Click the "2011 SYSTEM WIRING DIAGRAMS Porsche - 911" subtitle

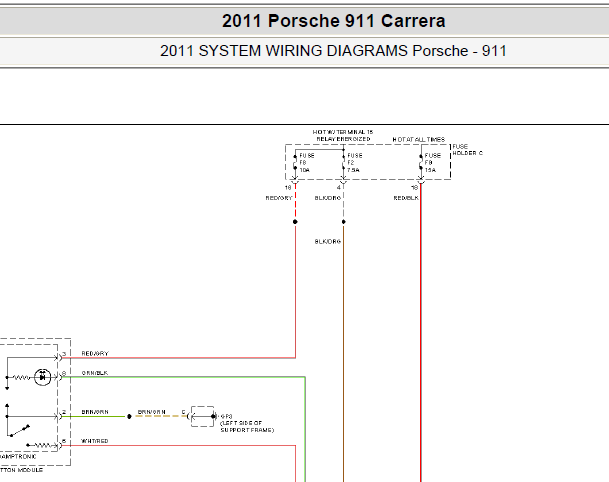tap(333, 51)
